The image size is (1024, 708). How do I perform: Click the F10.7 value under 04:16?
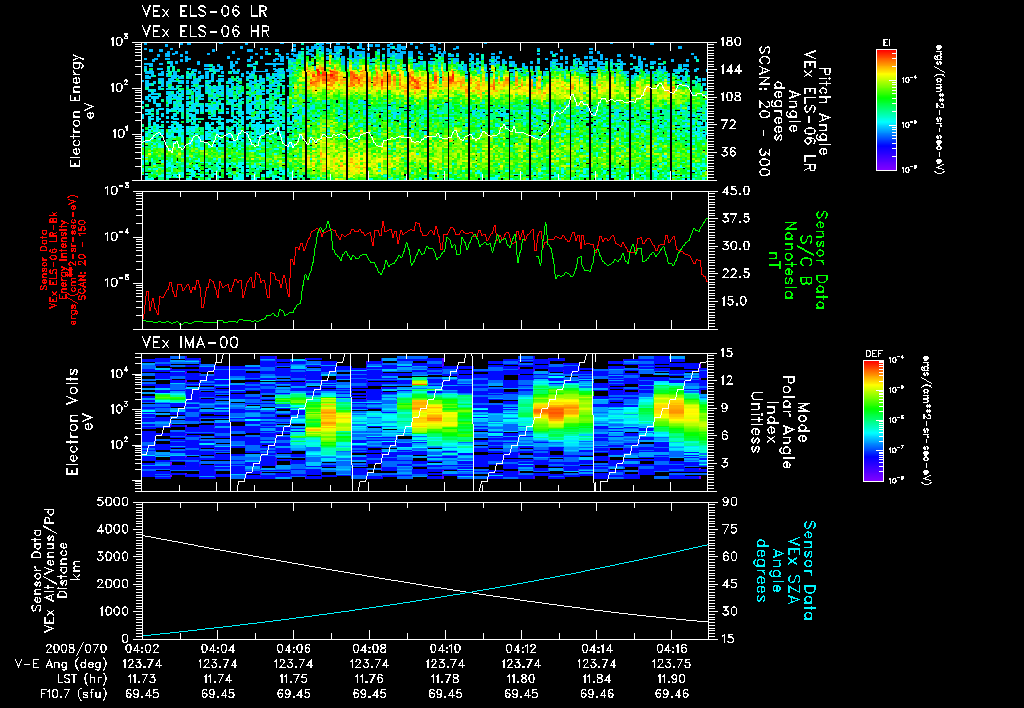(x=672, y=694)
